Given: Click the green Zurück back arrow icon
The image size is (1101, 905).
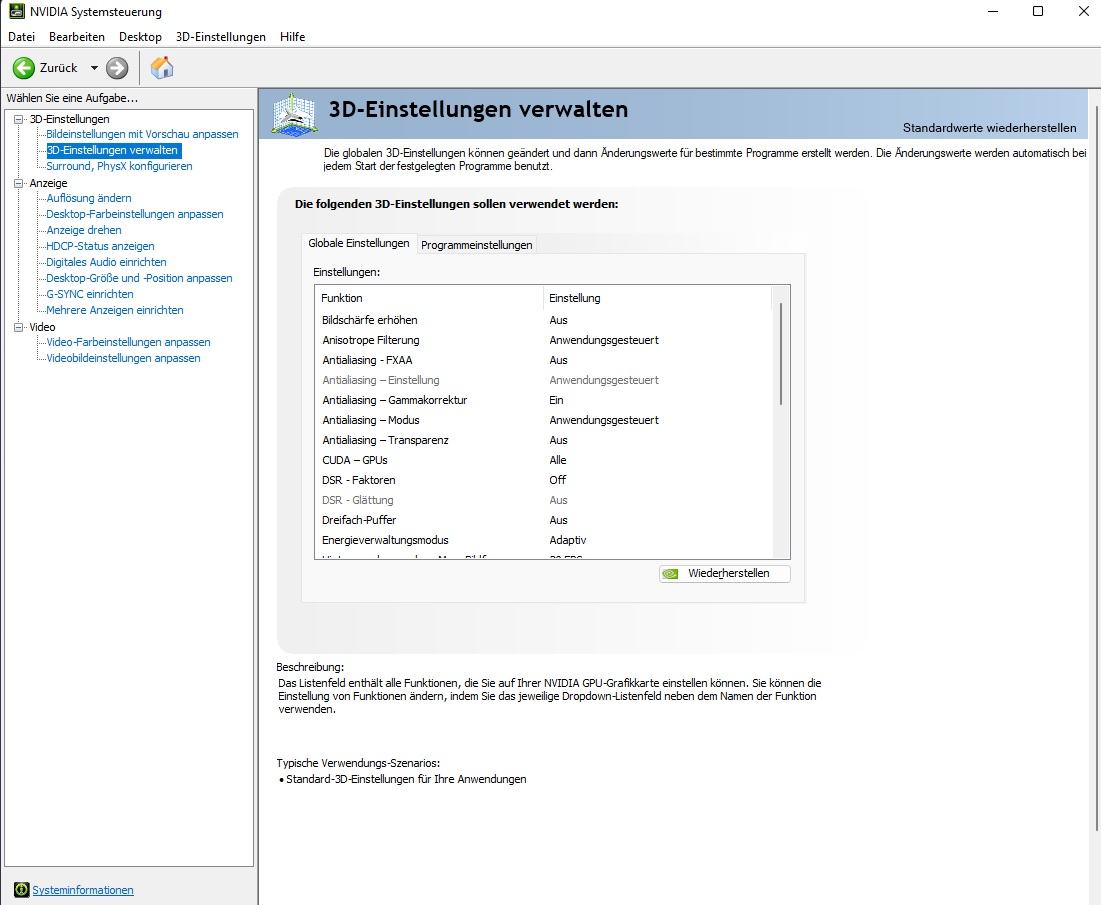Looking at the screenshot, I should [x=23, y=68].
